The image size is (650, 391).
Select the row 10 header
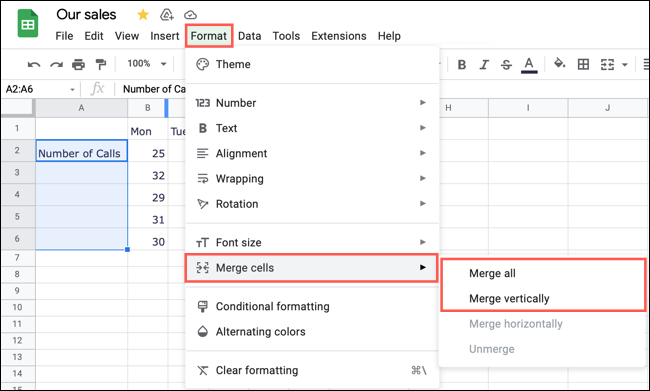coord(17,308)
